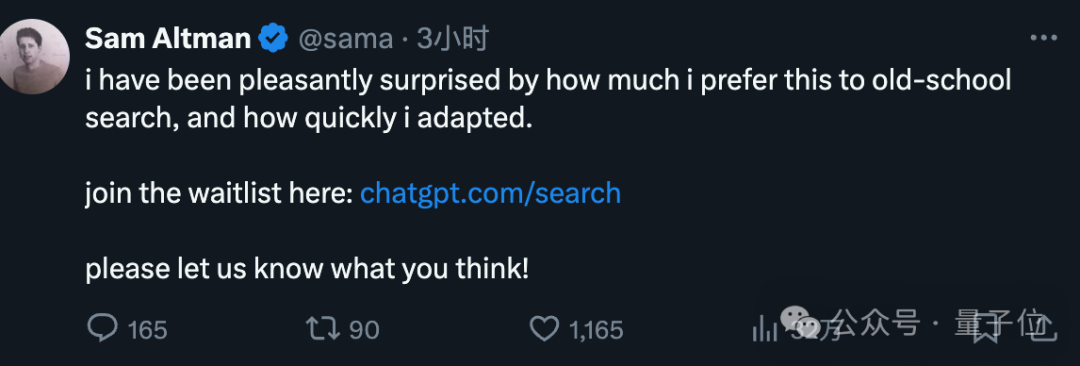Click the reply speech bubble icon
This screenshot has width=1080, height=366.
103,329
